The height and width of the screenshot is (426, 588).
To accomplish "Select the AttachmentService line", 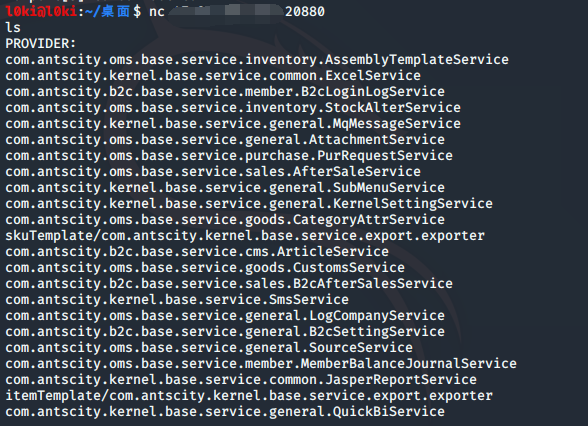I will 225,140.
